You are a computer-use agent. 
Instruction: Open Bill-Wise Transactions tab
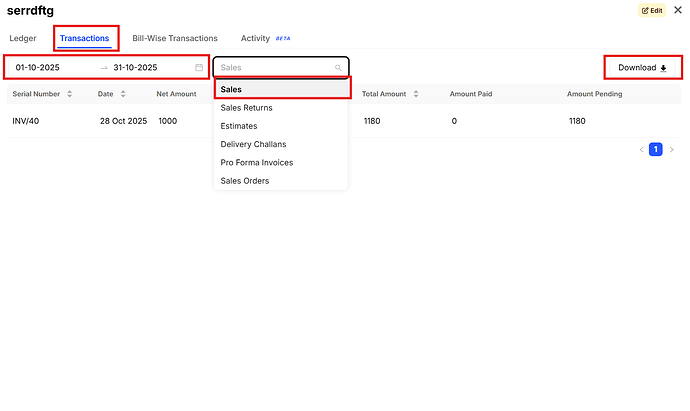click(175, 38)
